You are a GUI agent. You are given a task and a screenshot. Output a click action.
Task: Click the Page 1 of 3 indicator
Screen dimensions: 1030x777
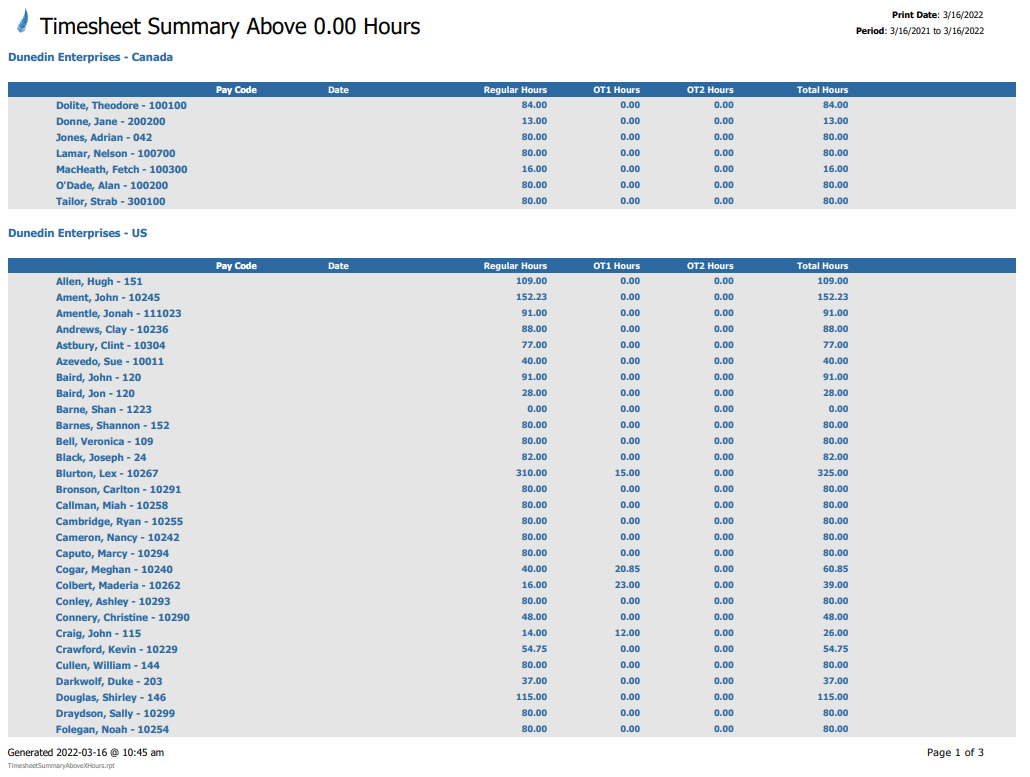(x=955, y=752)
